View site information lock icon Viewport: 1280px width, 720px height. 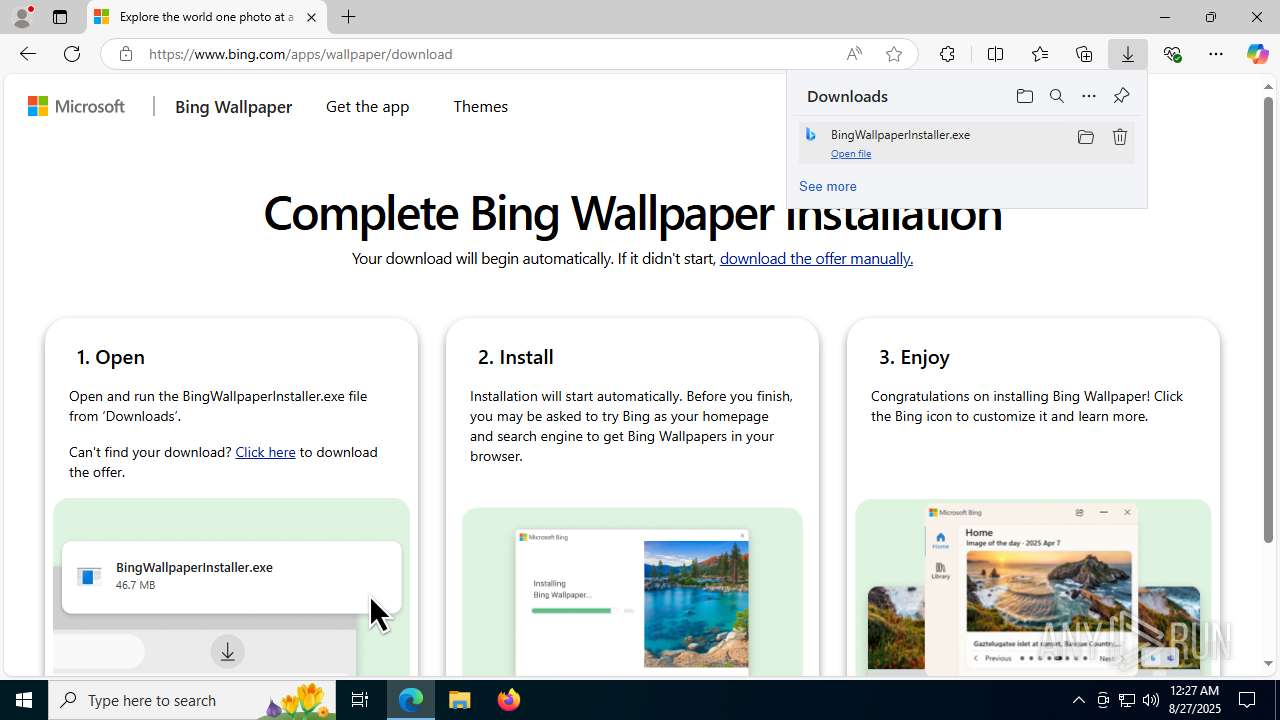(125, 54)
